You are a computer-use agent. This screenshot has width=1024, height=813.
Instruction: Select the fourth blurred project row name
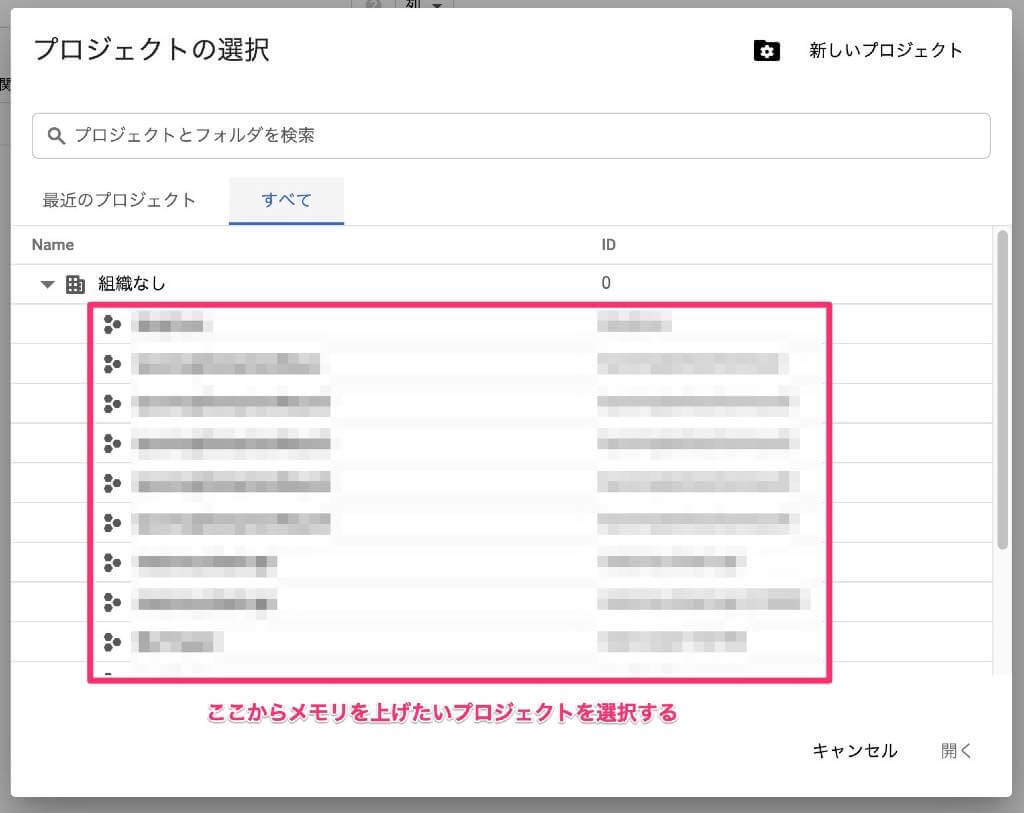pos(233,443)
